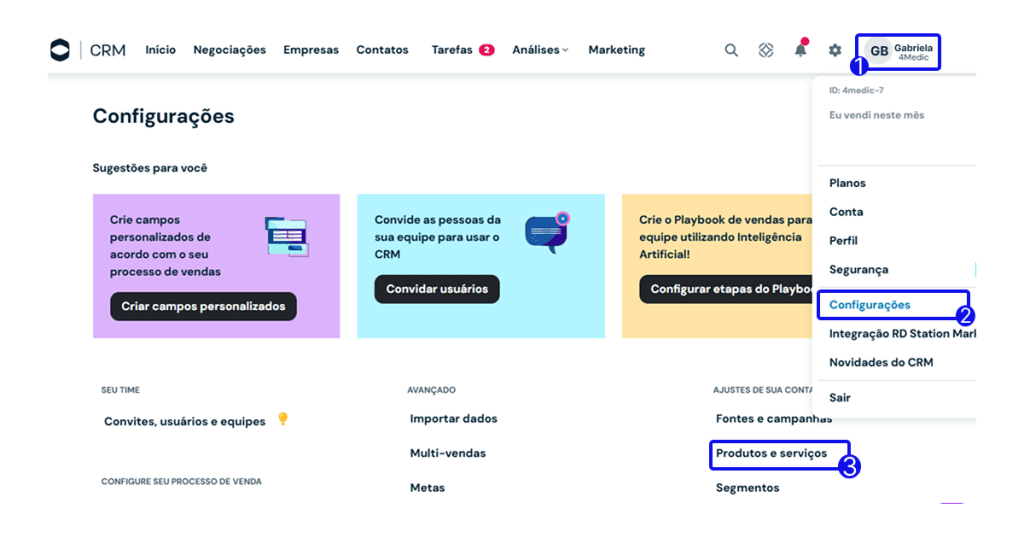Image resolution: width=1024 pixels, height=538 pixels.
Task: Select Configurações in the user menu
Action: [870, 305]
